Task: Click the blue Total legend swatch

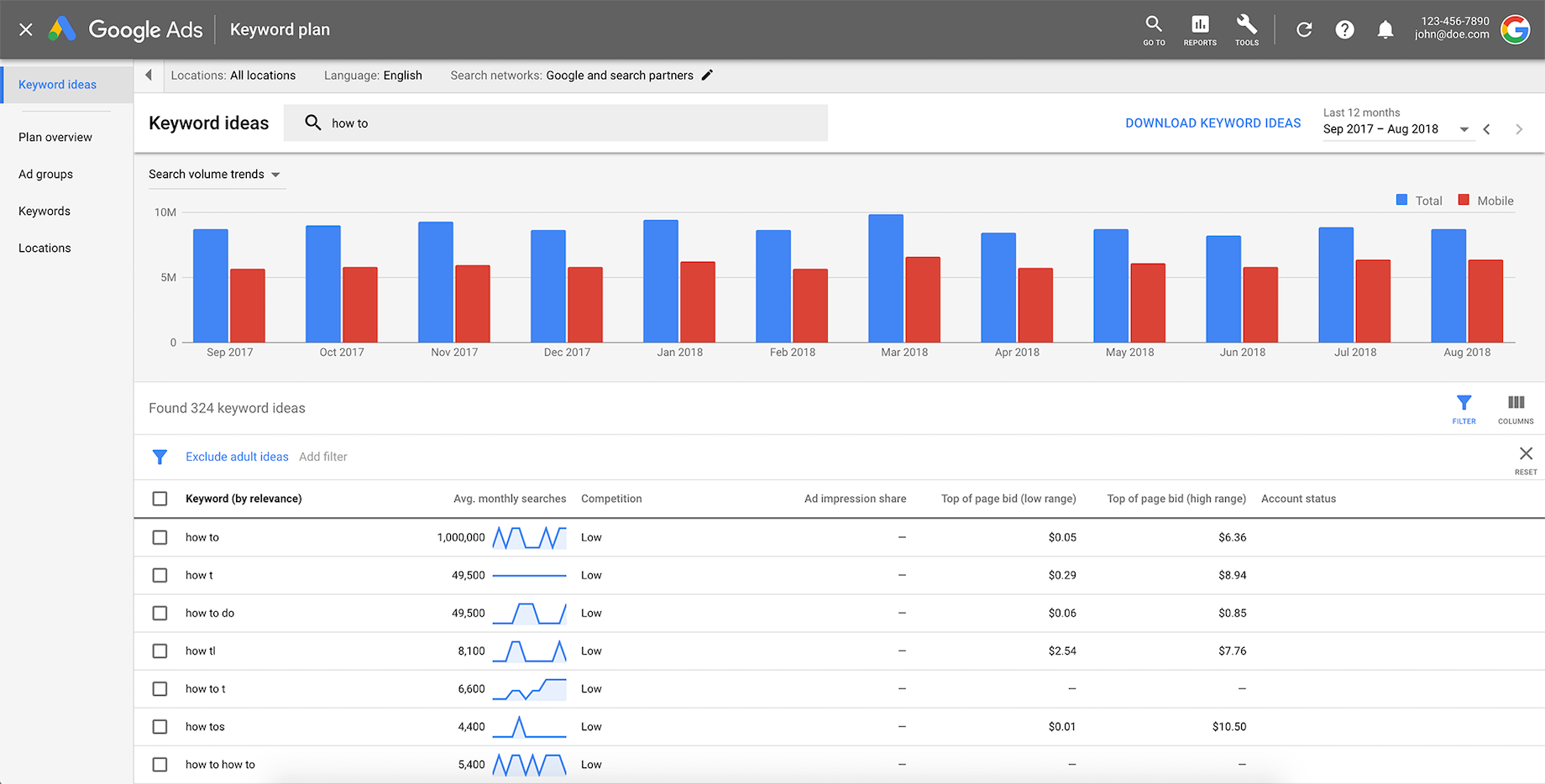Action: coord(1401,200)
